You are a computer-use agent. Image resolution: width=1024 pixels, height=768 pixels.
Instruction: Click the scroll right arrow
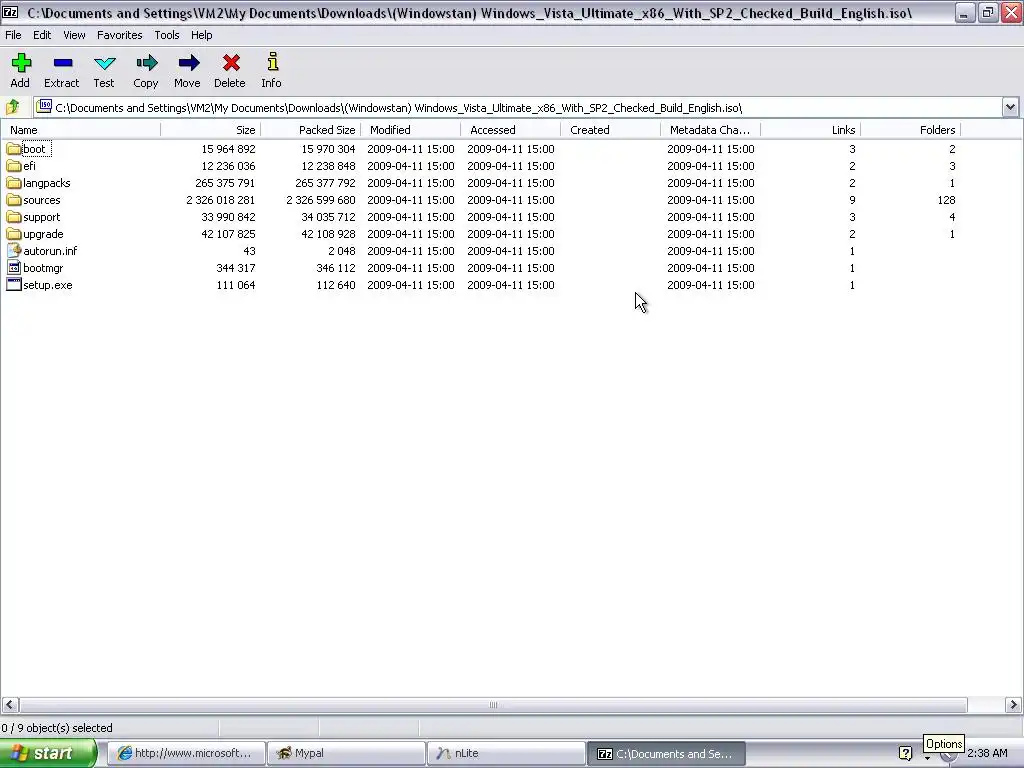coord(1014,705)
